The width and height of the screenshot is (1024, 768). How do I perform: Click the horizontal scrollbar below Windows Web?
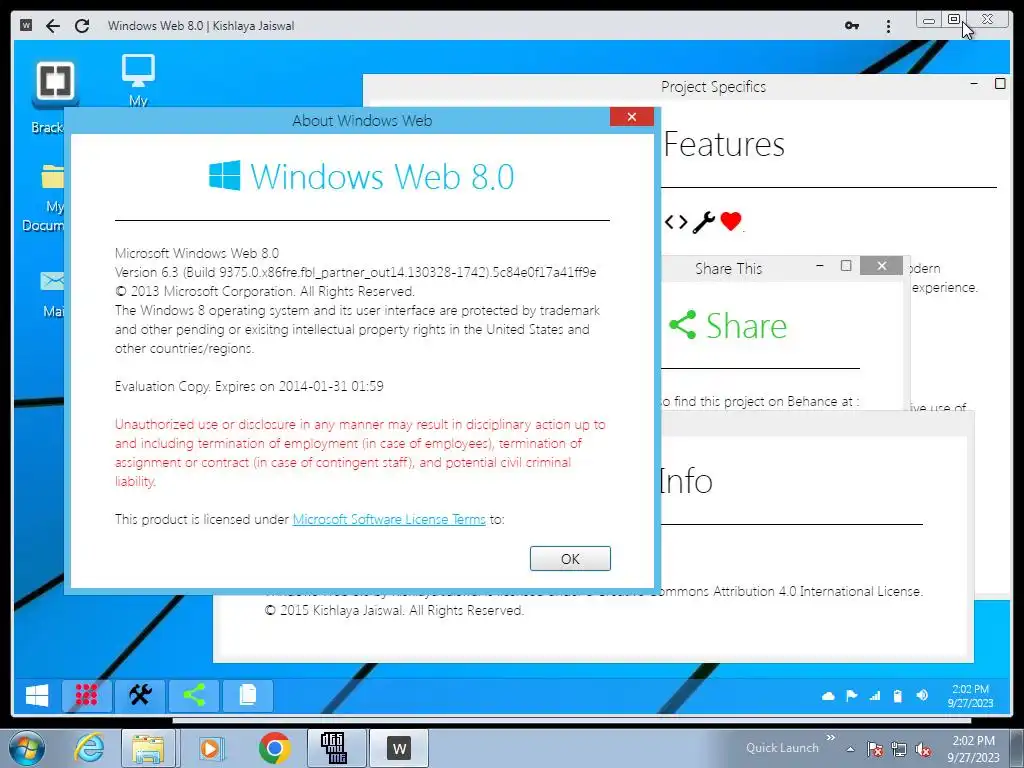(571, 721)
